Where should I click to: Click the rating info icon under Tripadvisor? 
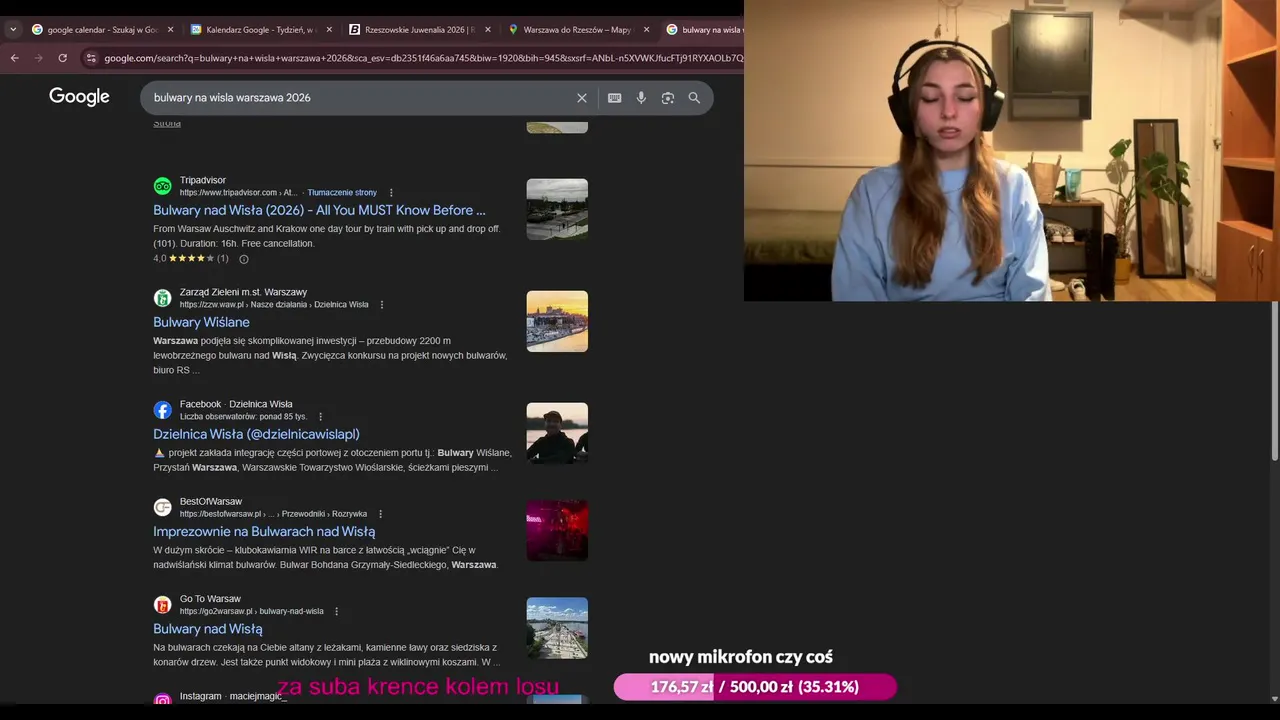pos(243,259)
